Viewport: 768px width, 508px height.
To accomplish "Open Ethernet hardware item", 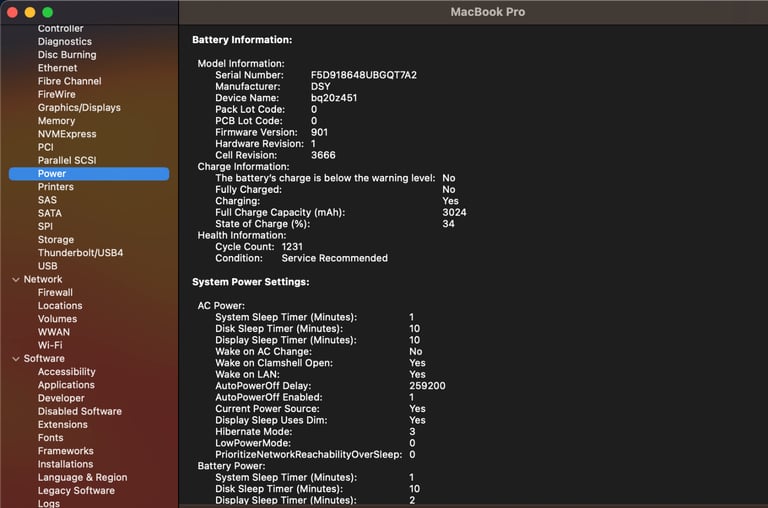I will coord(57,68).
